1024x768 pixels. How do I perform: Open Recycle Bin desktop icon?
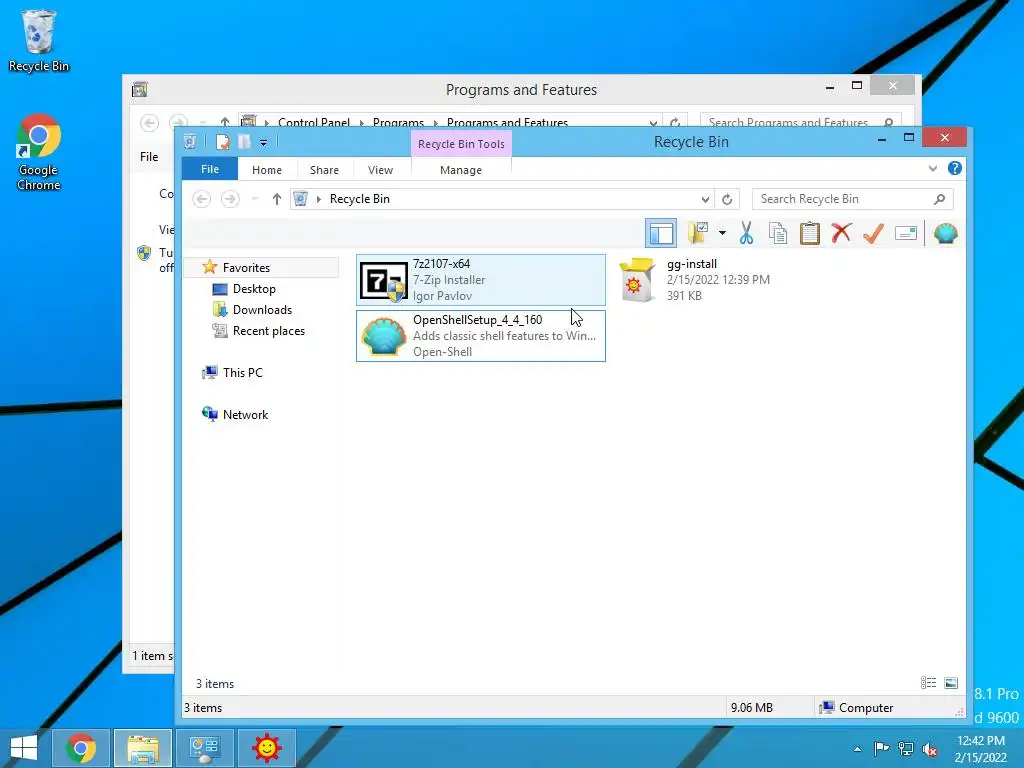click(39, 40)
